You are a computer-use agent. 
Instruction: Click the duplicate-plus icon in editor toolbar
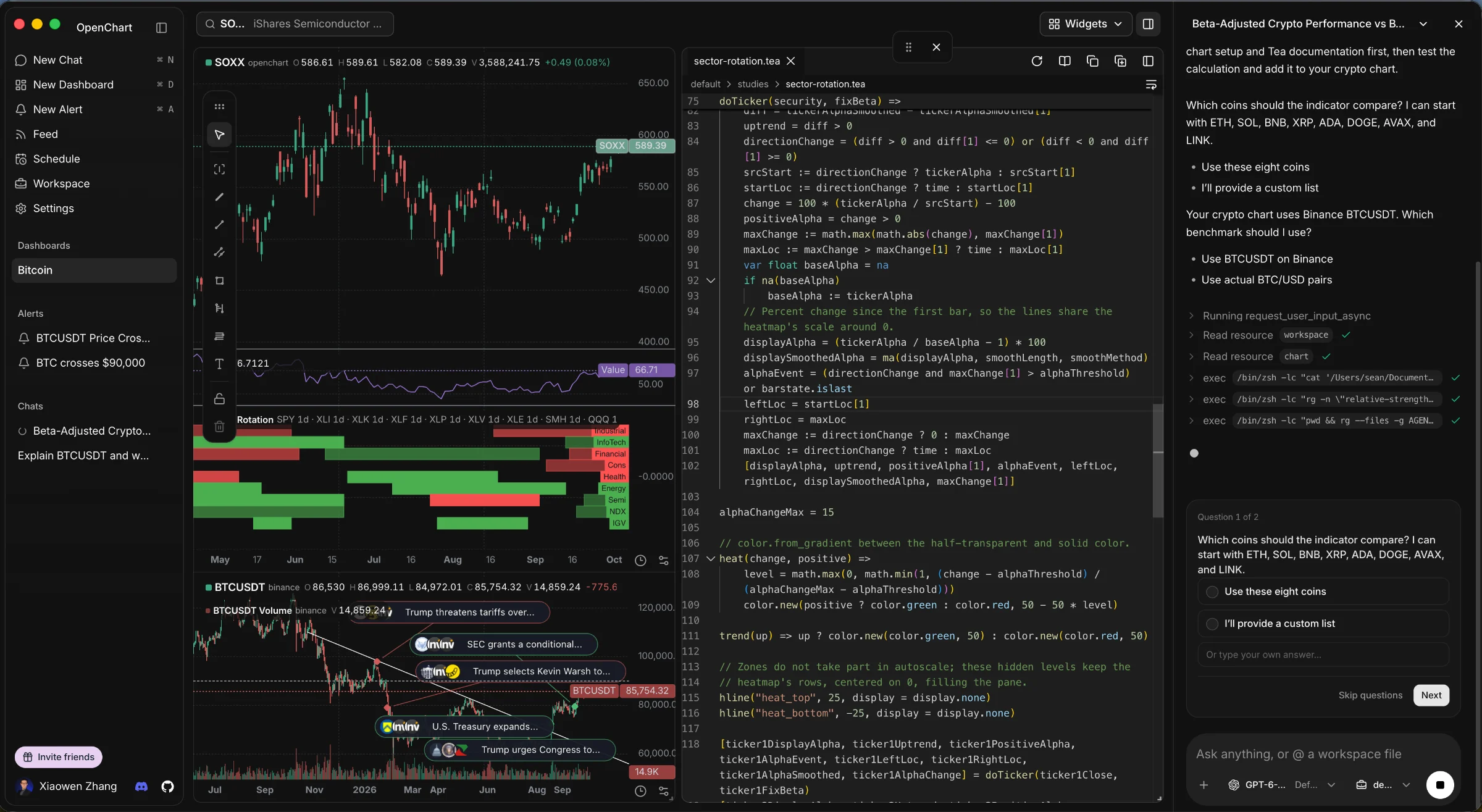coord(1120,61)
